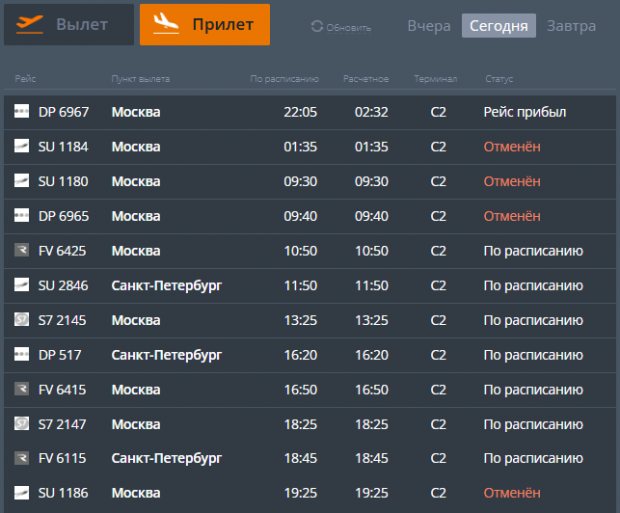The image size is (620, 513).
Task: Click Санкт-Петербург origin for SU 2846
Action: coord(167,286)
